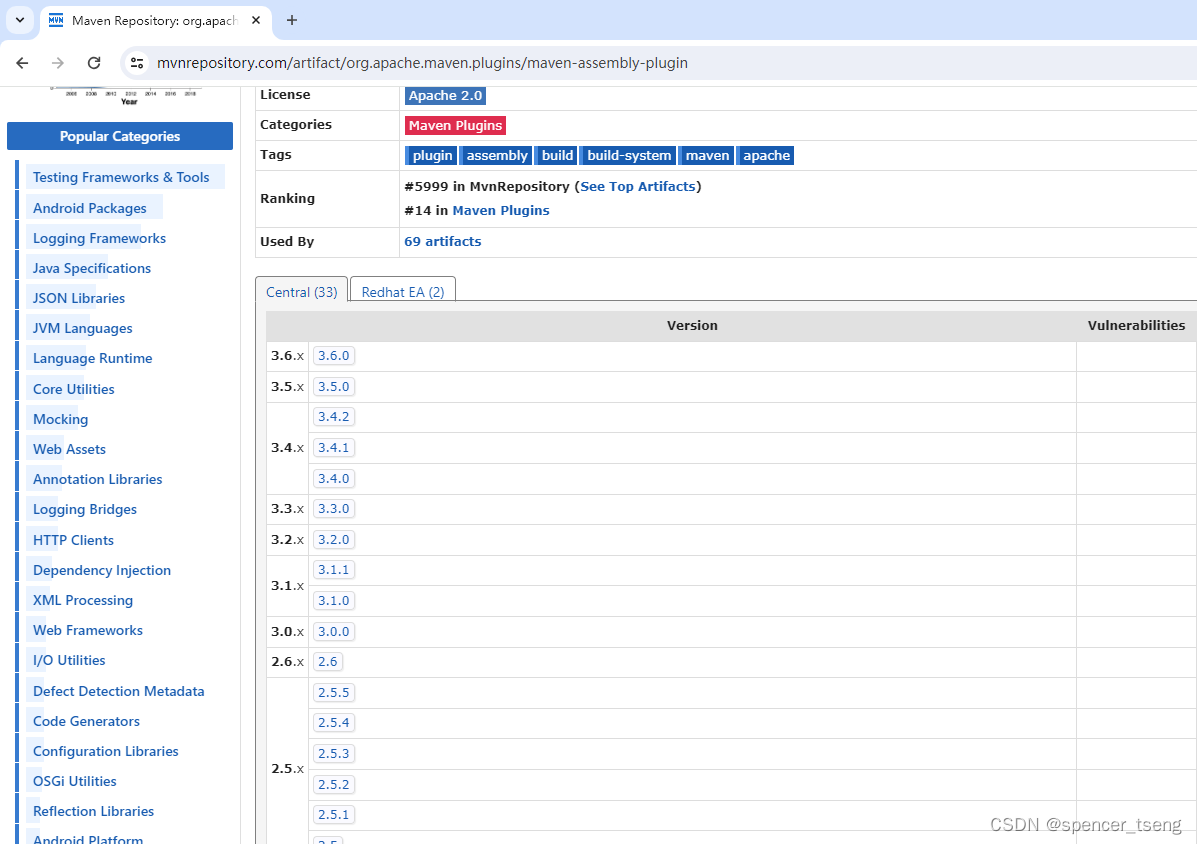Click the site information icon in address bar
The width and height of the screenshot is (1197, 844).
136,62
